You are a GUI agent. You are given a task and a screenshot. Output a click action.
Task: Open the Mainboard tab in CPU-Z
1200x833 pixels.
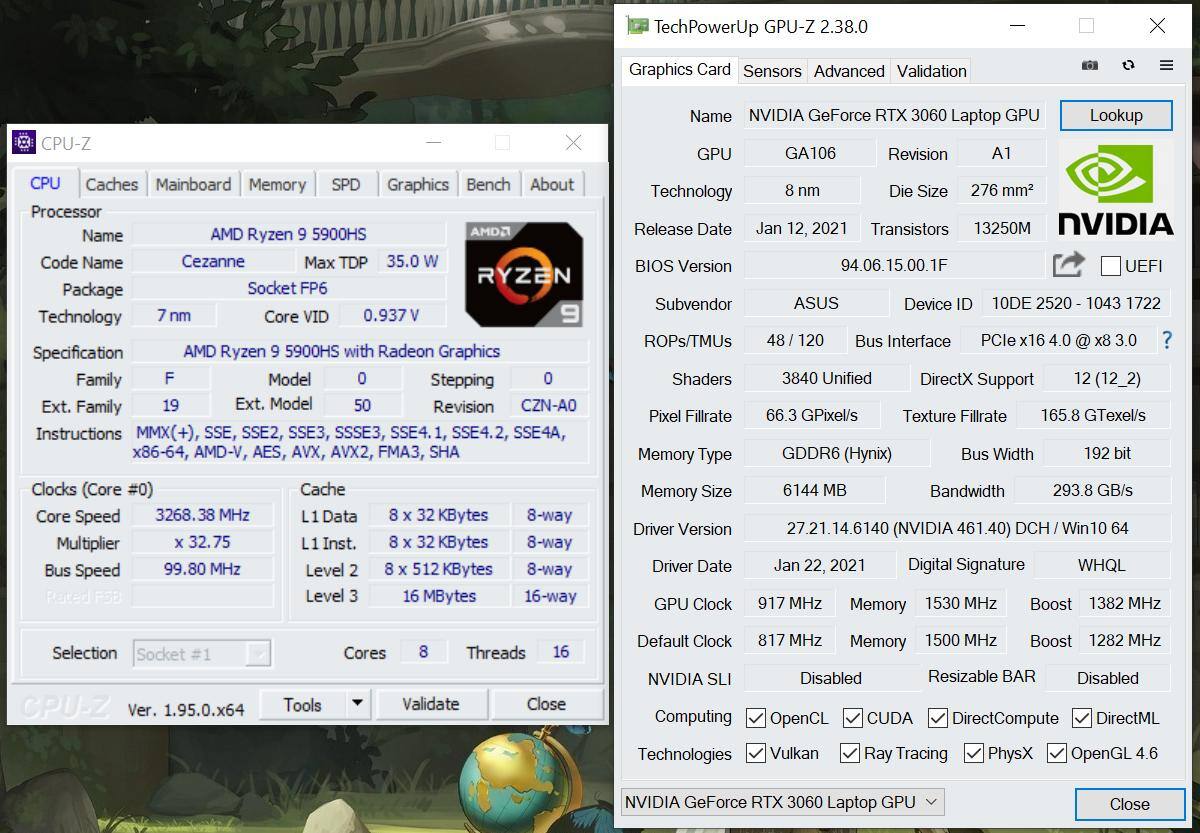point(193,184)
